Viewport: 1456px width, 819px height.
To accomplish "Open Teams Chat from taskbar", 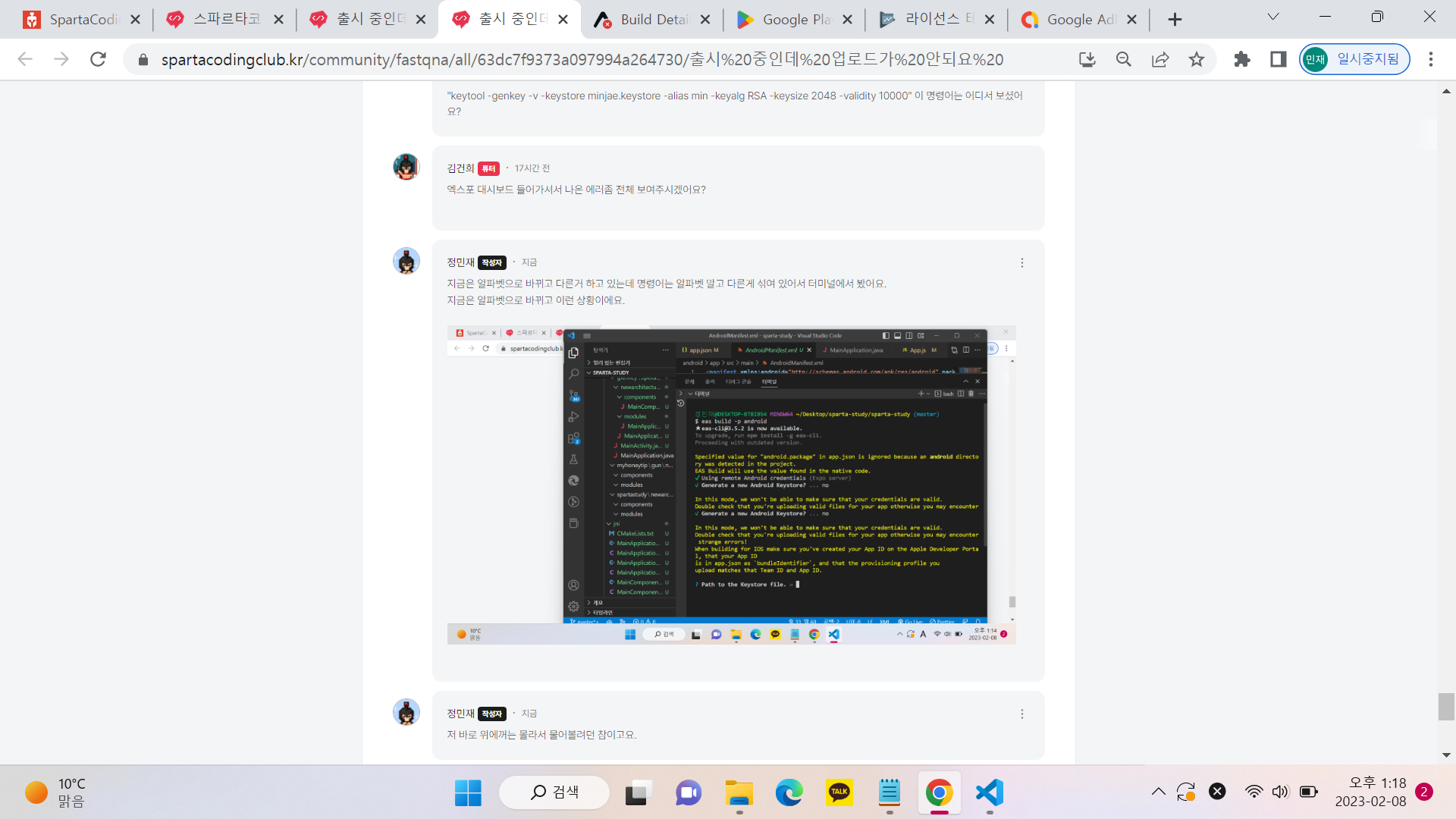I will pos(689,793).
